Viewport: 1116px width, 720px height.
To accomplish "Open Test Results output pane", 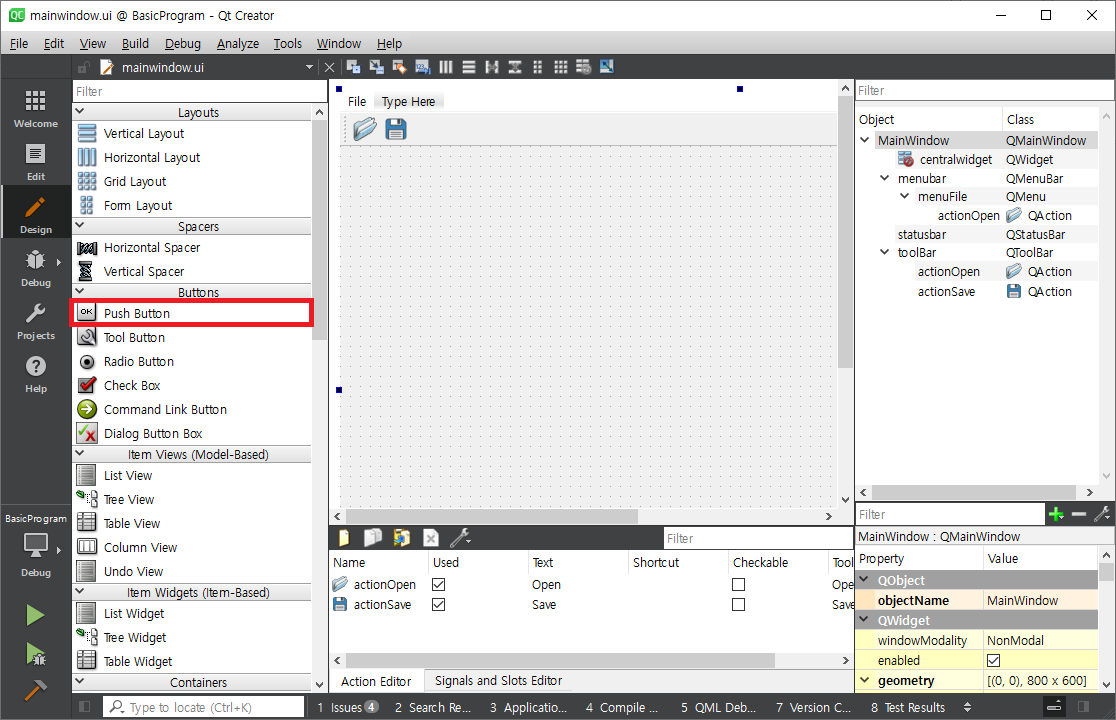I will point(908,707).
